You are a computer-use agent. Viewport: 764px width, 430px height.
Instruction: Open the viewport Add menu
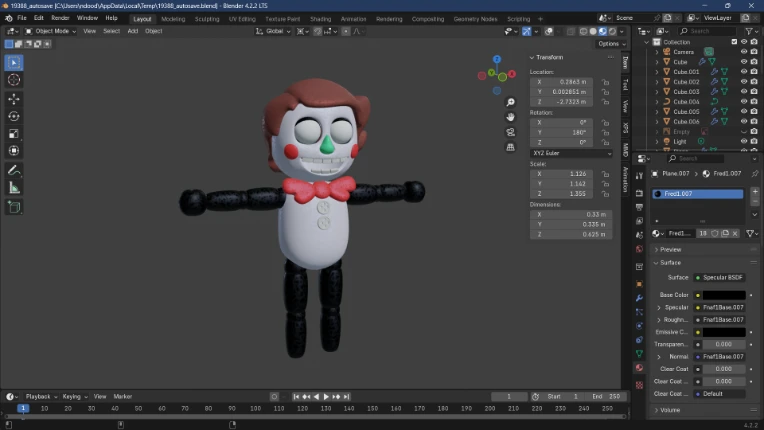click(133, 31)
